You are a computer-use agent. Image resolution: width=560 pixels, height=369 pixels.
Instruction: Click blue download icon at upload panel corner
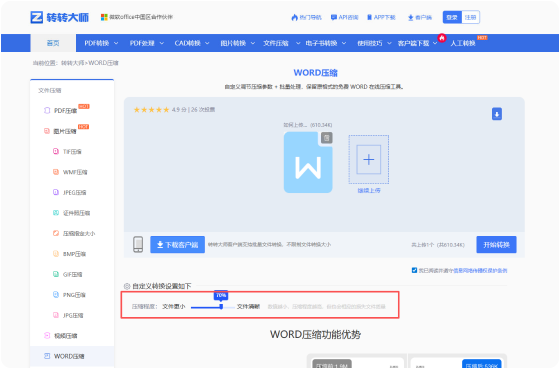(x=497, y=114)
